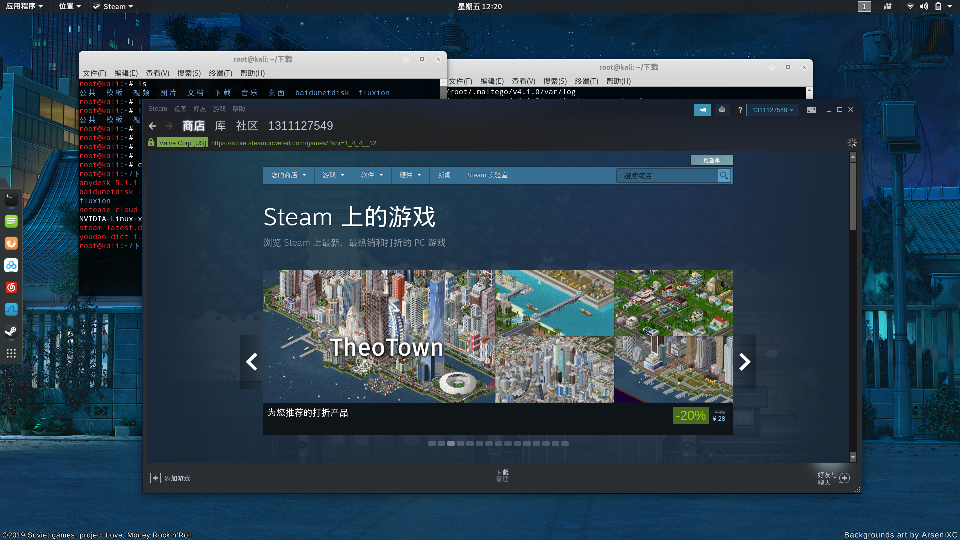Click the battery icon in the top panel
The width and height of the screenshot is (960, 540).
pyautogui.click(x=938, y=6)
